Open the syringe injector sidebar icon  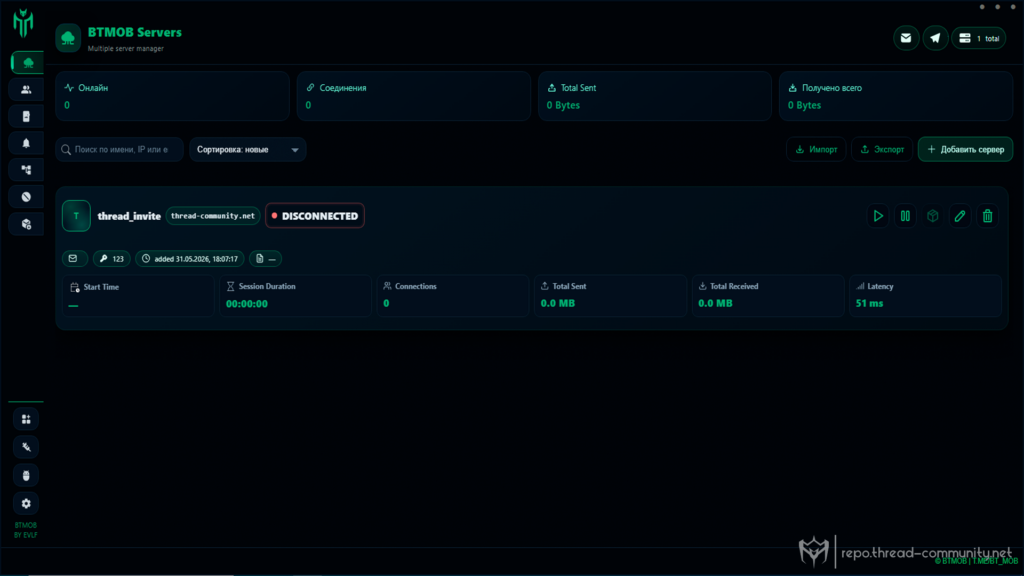(x=26, y=447)
